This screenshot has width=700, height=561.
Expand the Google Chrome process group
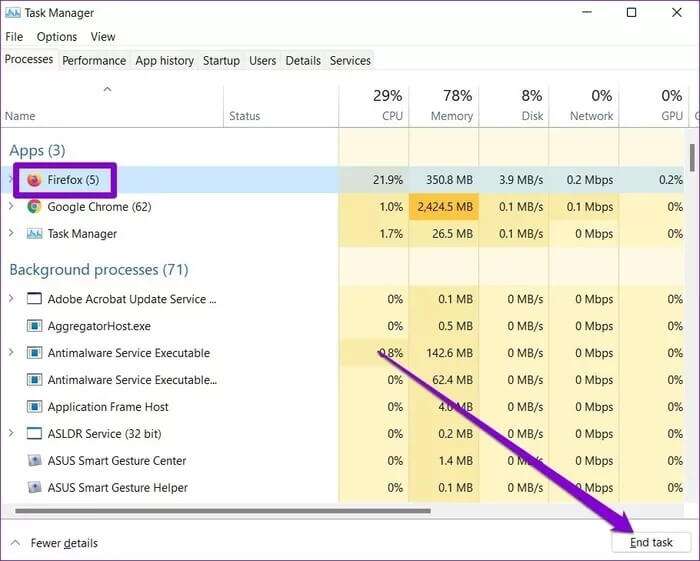(11, 206)
